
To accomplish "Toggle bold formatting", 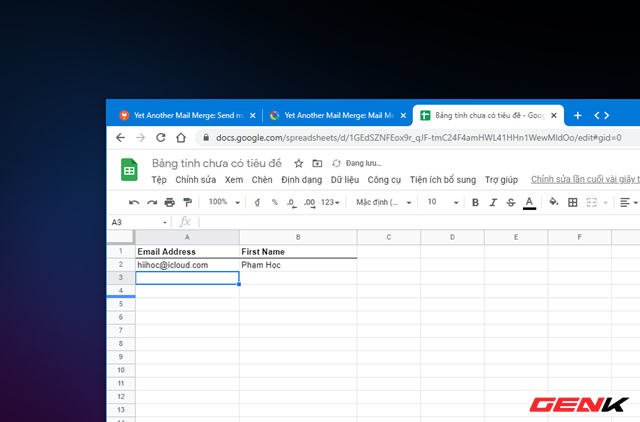I will pyautogui.click(x=475, y=202).
